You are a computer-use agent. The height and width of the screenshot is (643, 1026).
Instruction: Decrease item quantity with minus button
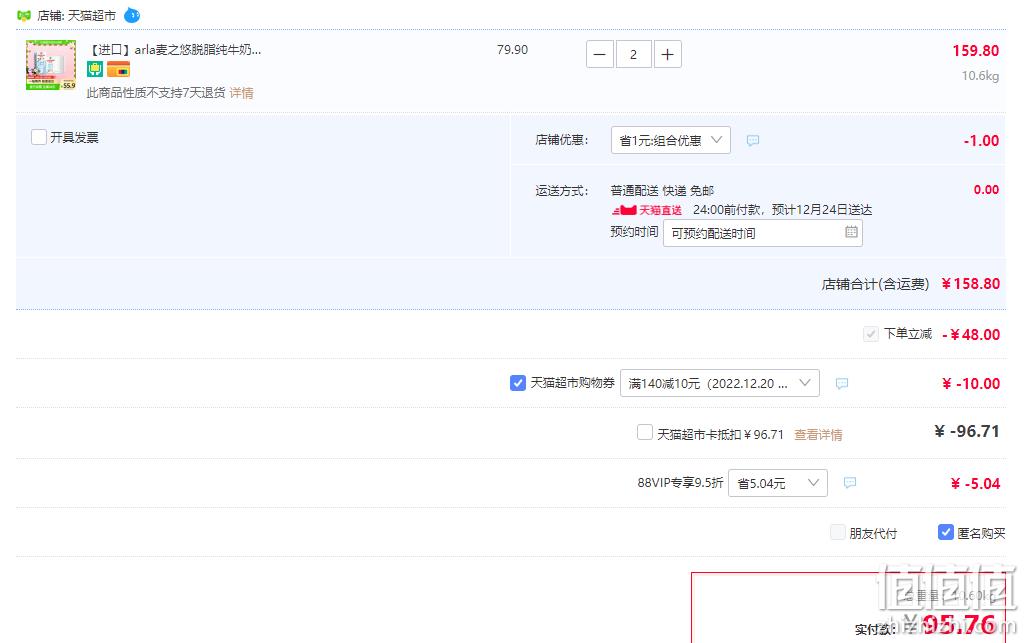(599, 54)
